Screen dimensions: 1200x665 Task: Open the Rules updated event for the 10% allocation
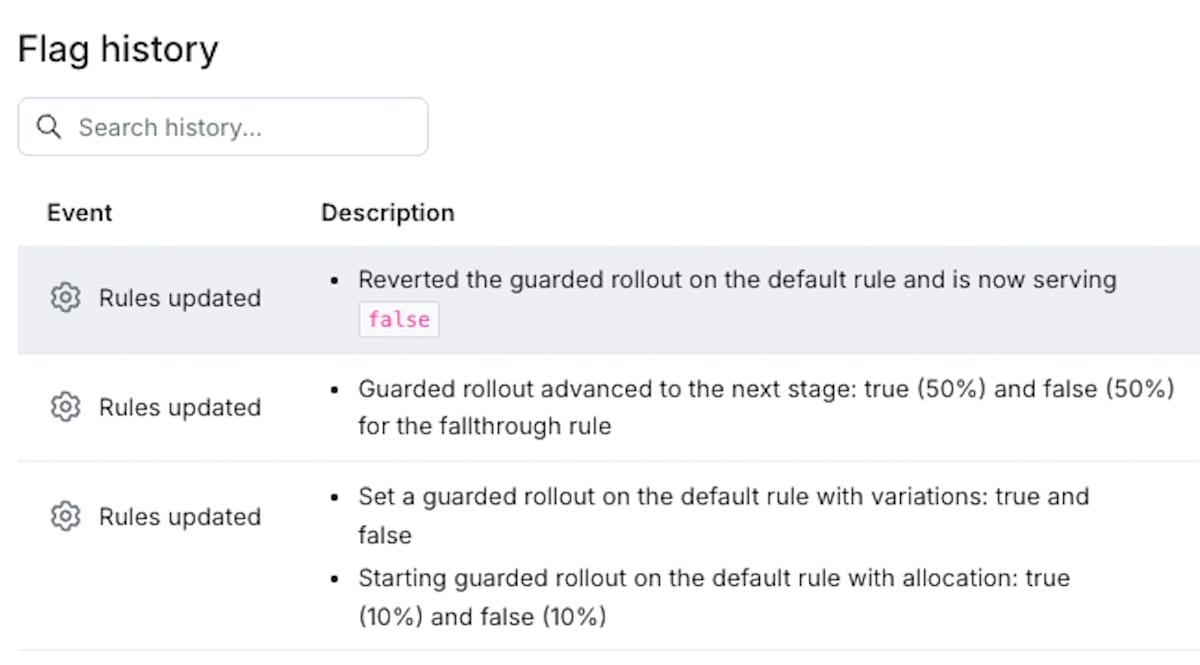point(179,517)
